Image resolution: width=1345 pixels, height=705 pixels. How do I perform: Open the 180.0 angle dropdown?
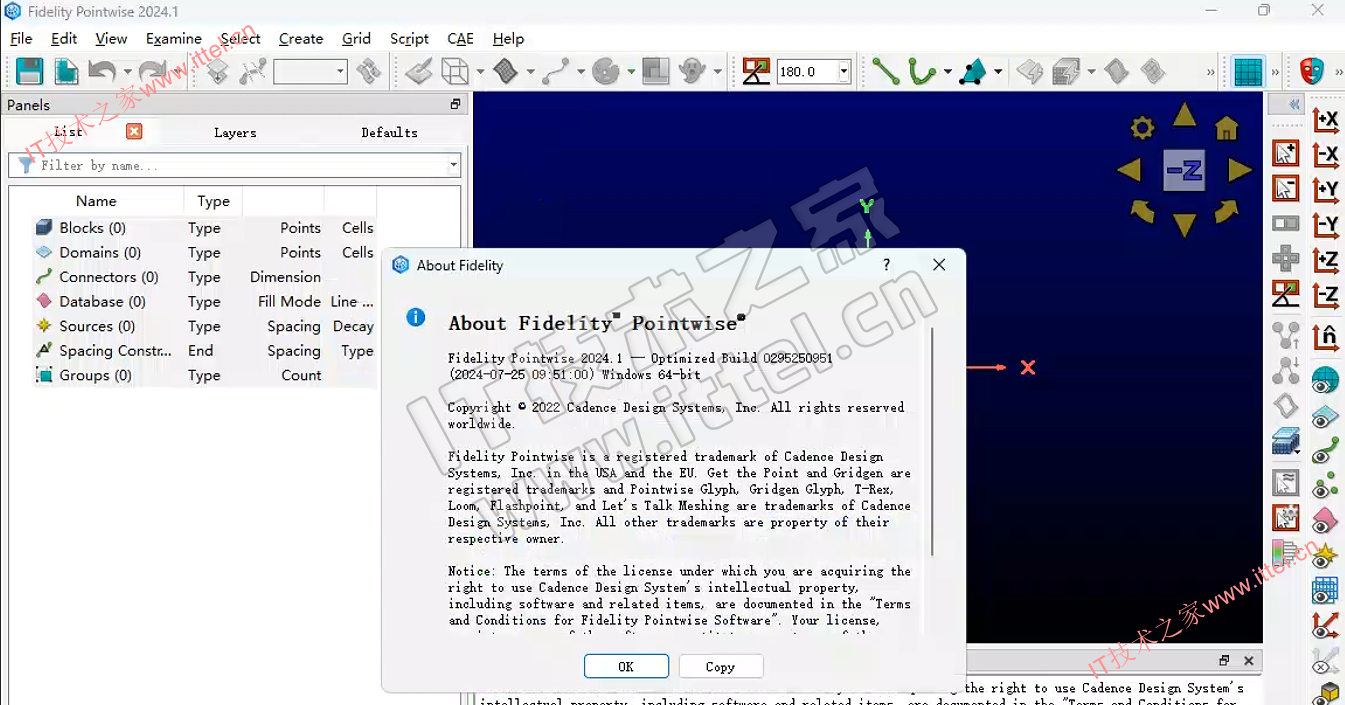tap(844, 72)
